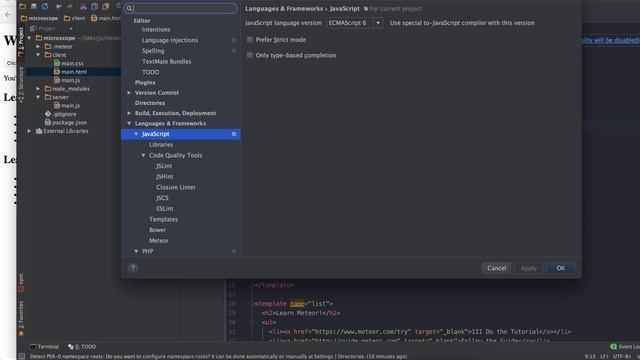Screen dimensions: 640x360
Task: Select main.html in project tree
Action: coord(74,72)
